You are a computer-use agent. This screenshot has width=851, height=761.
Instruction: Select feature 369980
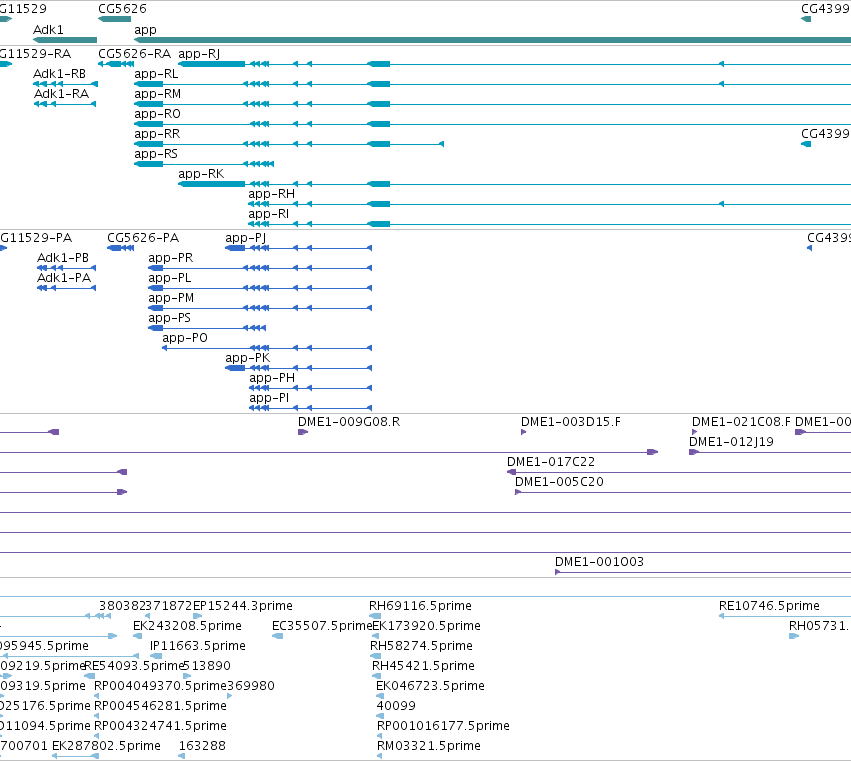pos(230,696)
